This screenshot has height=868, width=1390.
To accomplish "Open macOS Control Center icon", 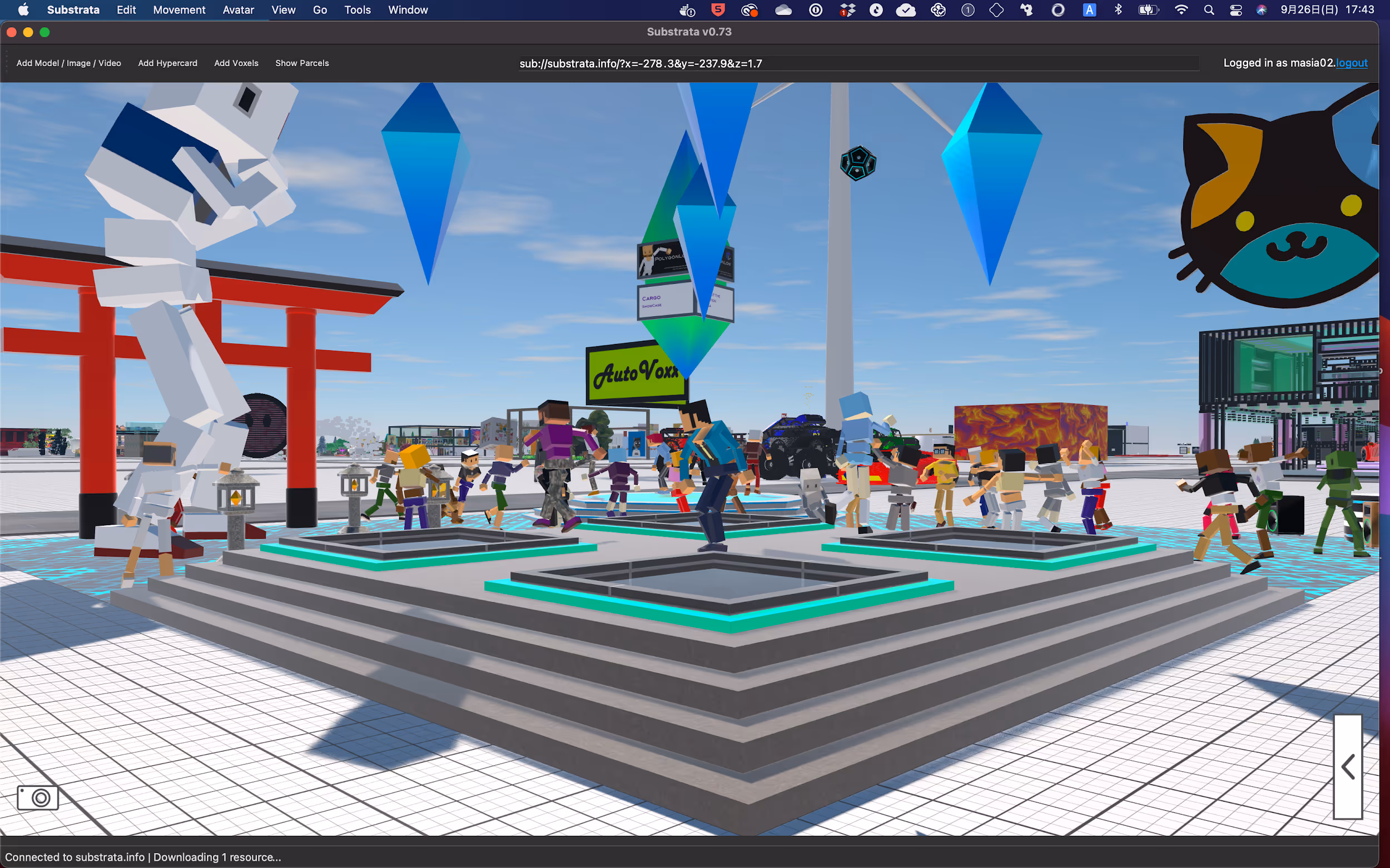I will click(1235, 10).
